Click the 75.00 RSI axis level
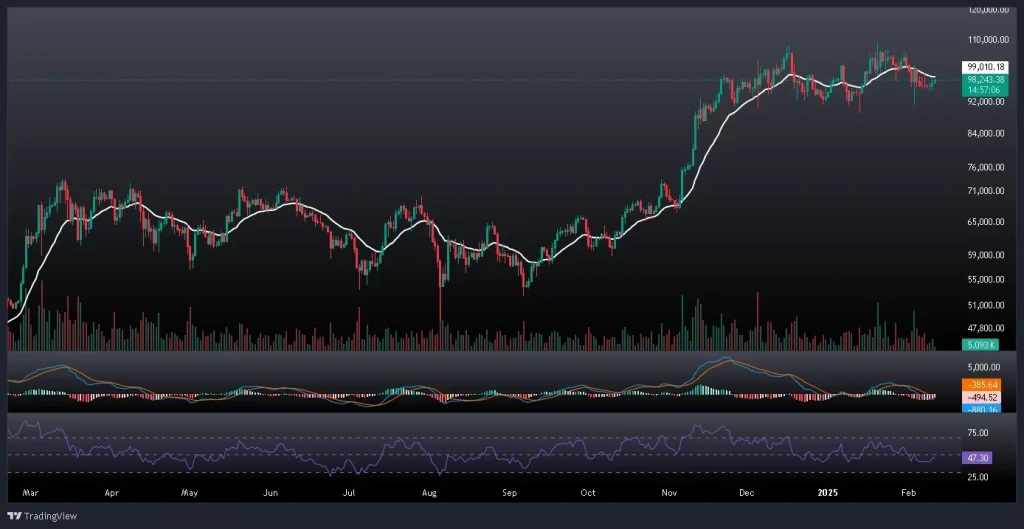The width and height of the screenshot is (1024, 529). tap(978, 433)
